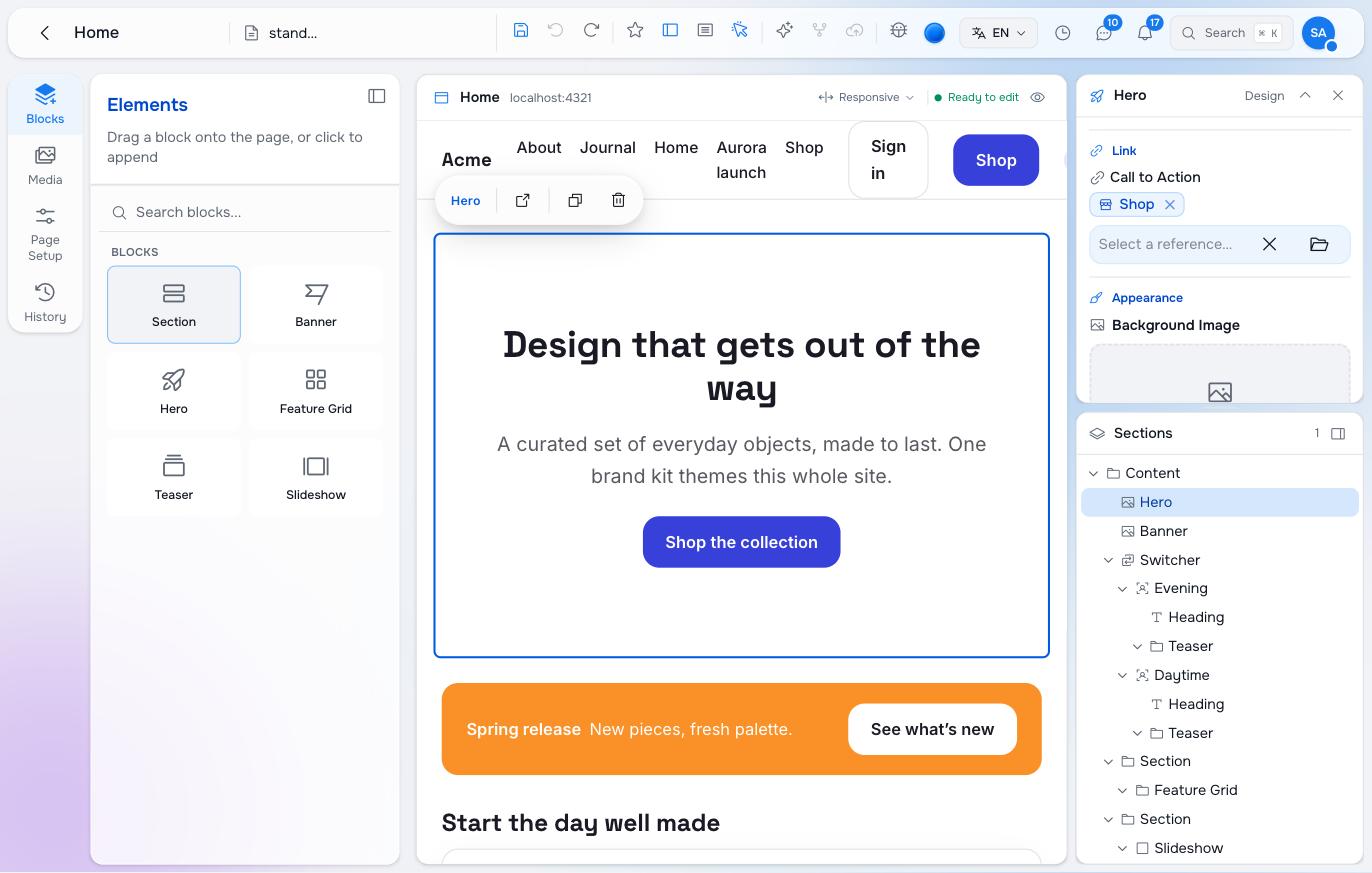Collapse the Daytime tree node
Image resolution: width=1372 pixels, height=873 pixels.
[1123, 675]
